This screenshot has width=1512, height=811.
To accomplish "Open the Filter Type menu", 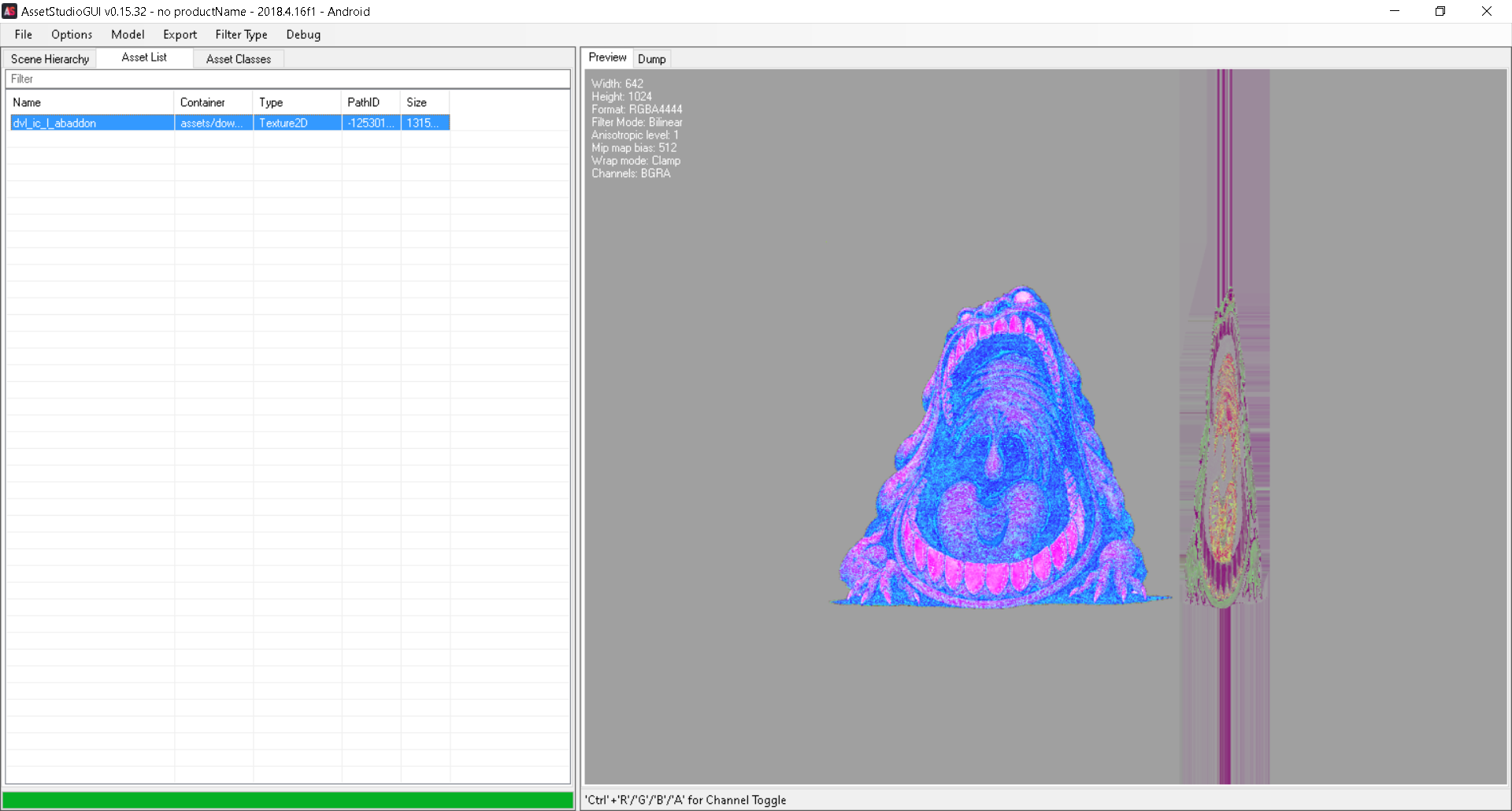I will pos(241,35).
